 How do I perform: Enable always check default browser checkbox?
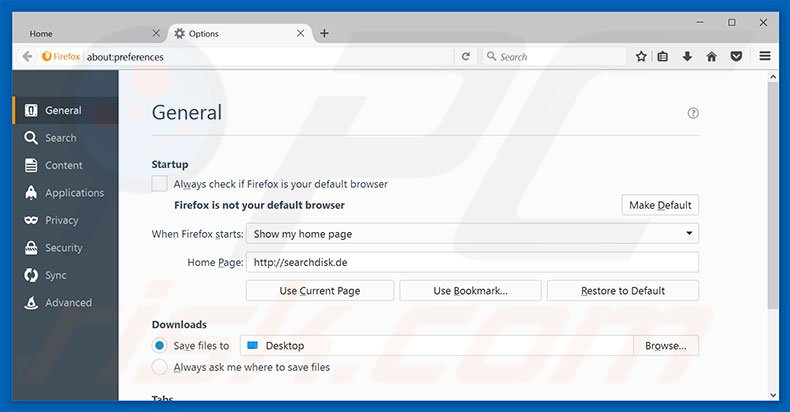tap(160, 184)
